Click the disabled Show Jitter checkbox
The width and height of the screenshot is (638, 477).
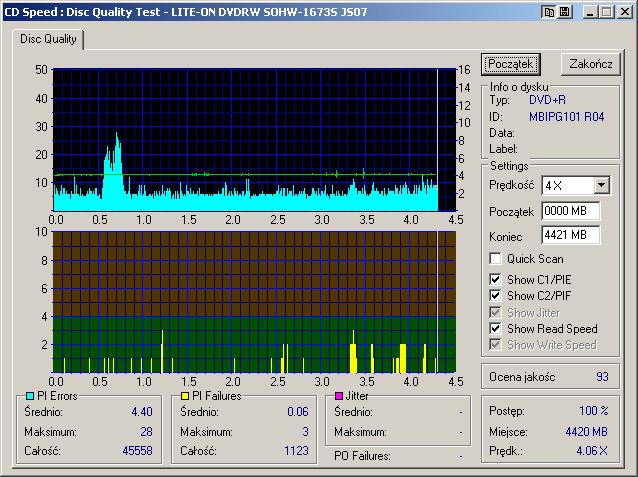click(x=495, y=312)
